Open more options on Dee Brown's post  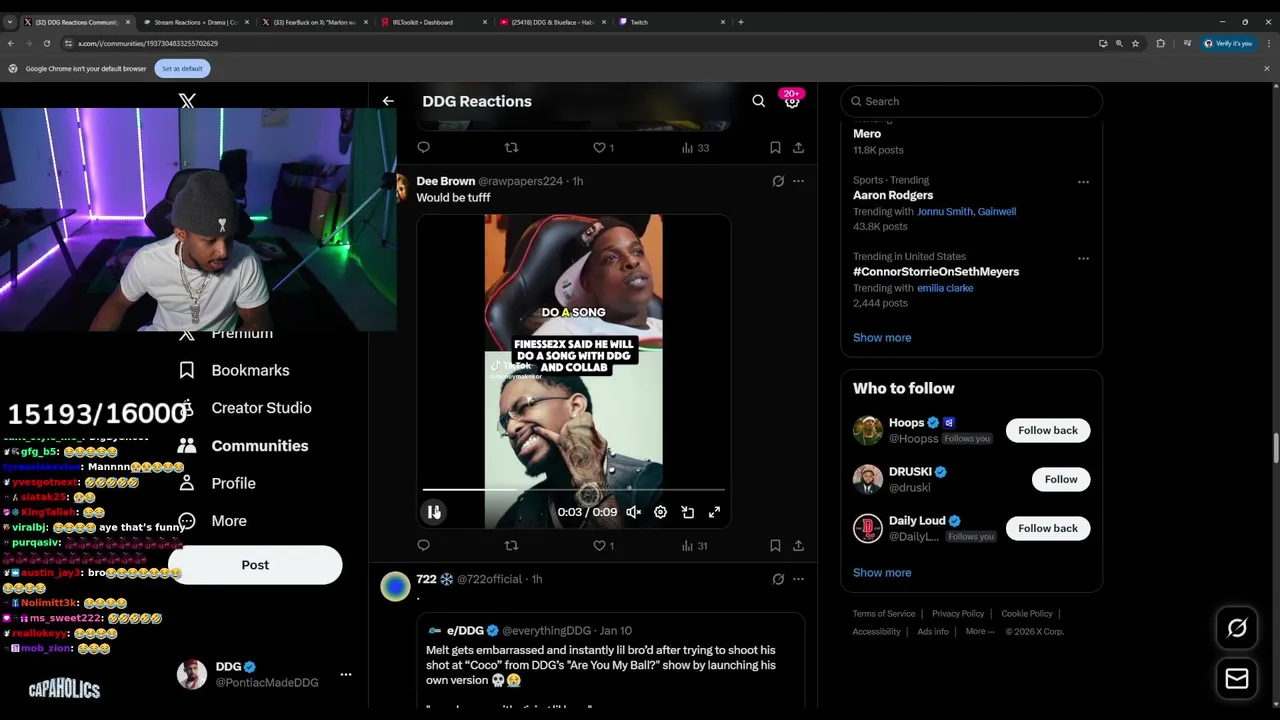coord(798,181)
